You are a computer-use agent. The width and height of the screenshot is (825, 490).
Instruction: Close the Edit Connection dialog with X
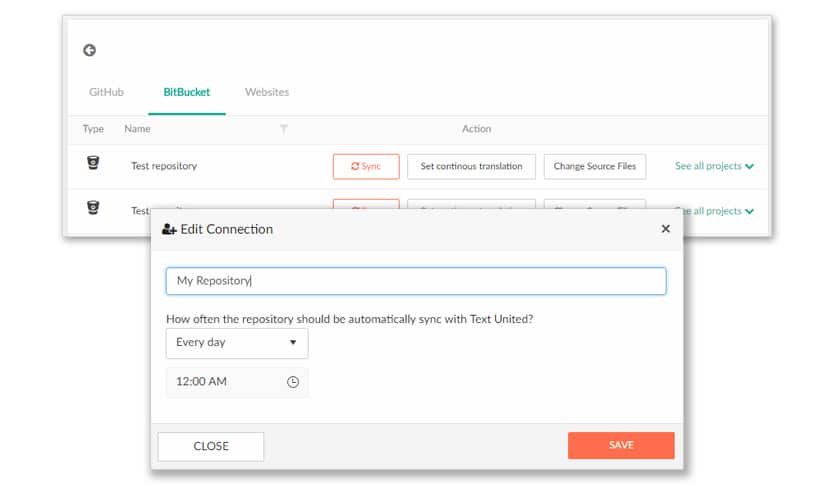(666, 228)
